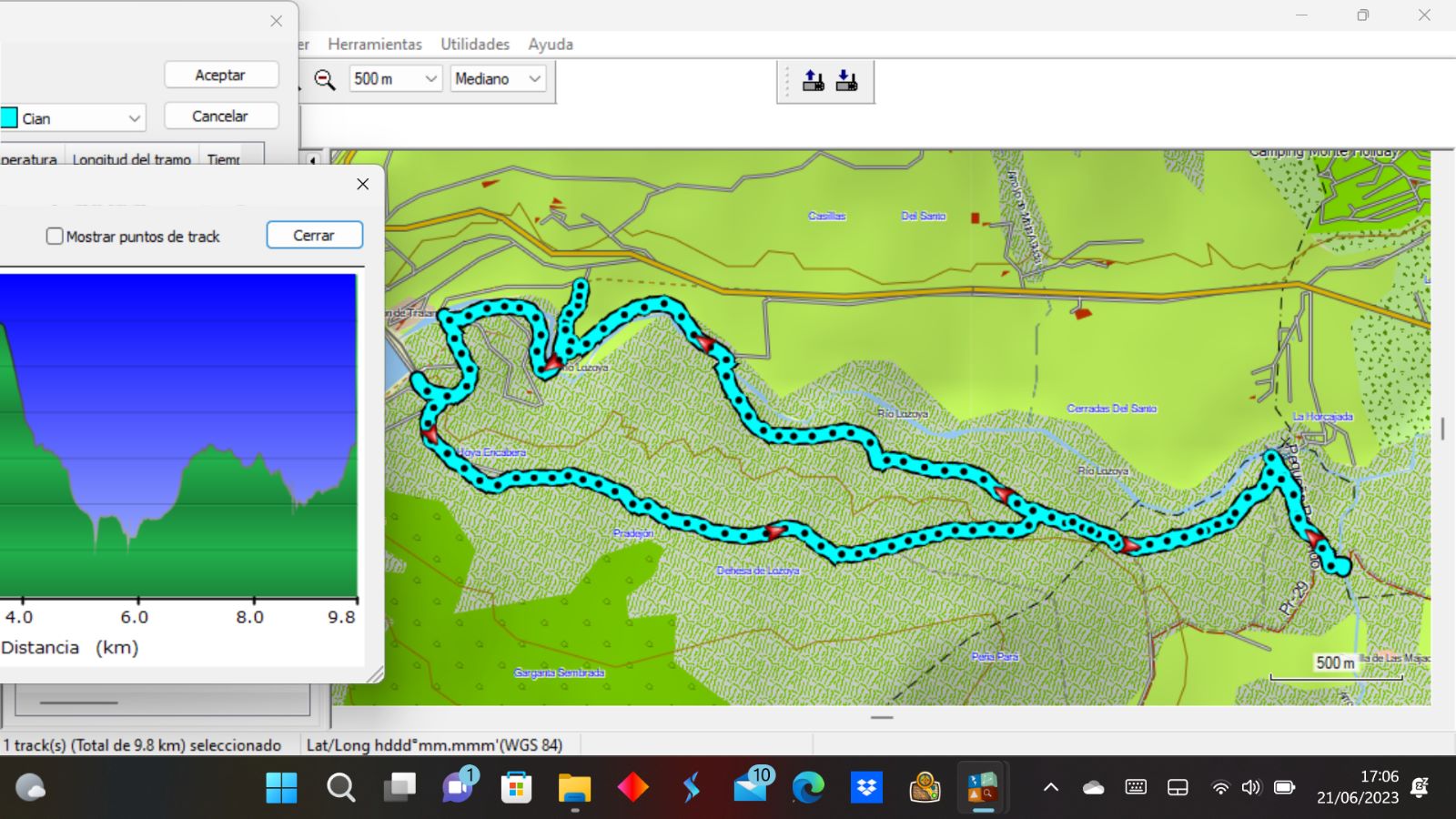Open the Herramientas menu
This screenshot has height=819, width=1456.
click(x=375, y=44)
